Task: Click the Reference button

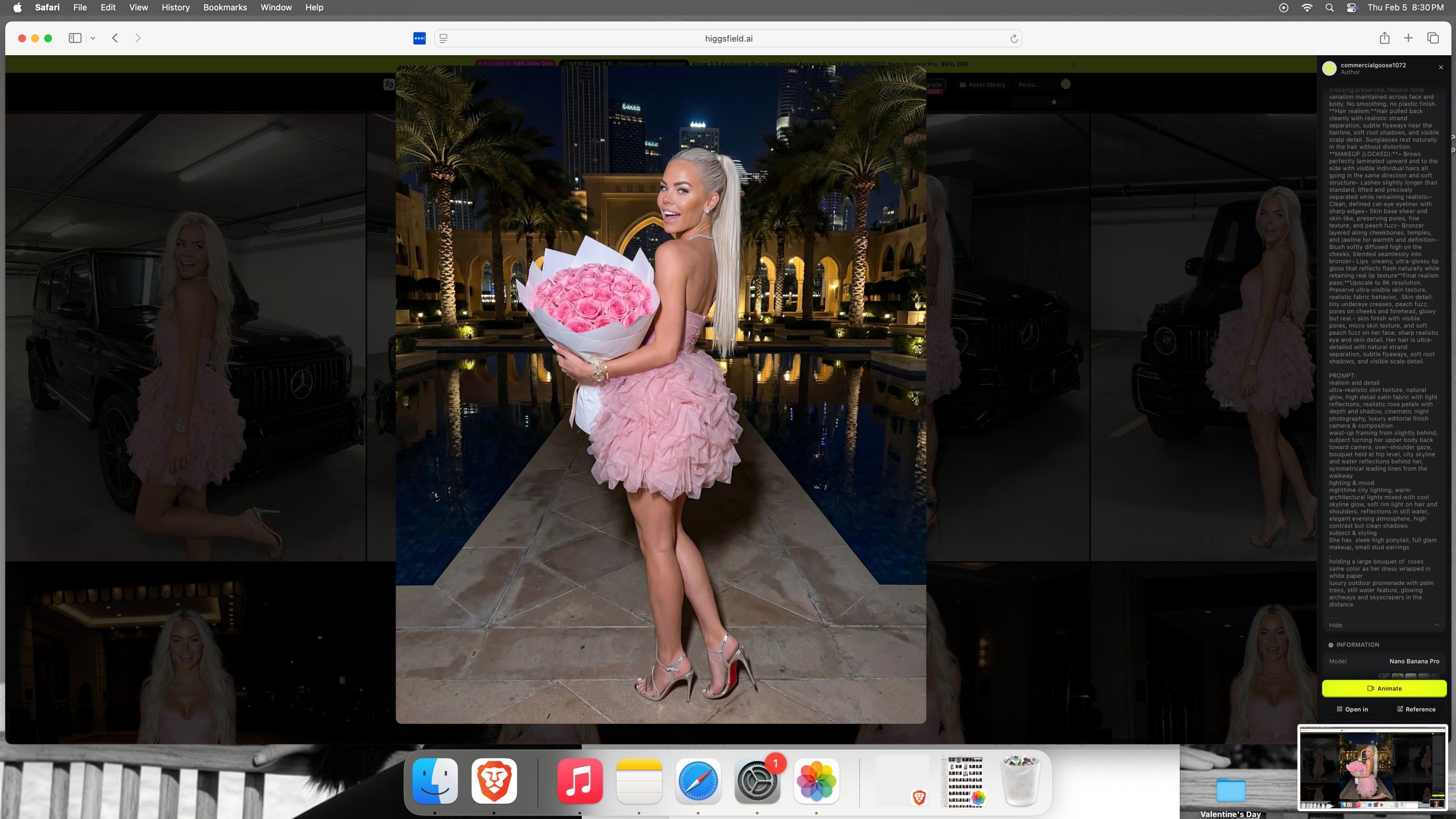Action: (1416, 709)
